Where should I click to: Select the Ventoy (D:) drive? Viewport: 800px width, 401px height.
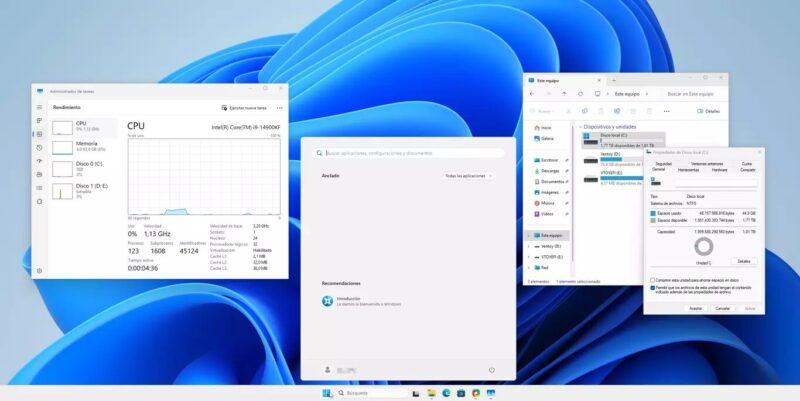613,159
